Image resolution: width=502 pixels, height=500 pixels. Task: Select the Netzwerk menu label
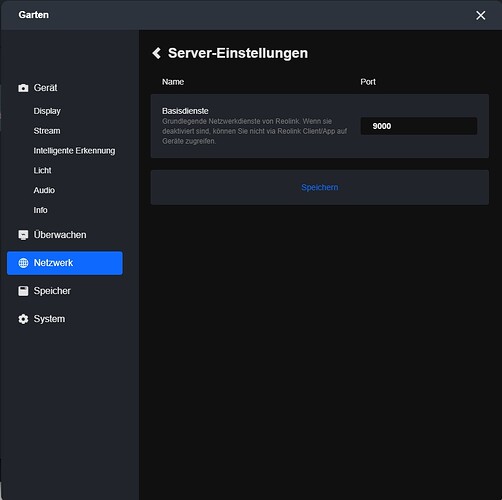[53, 263]
